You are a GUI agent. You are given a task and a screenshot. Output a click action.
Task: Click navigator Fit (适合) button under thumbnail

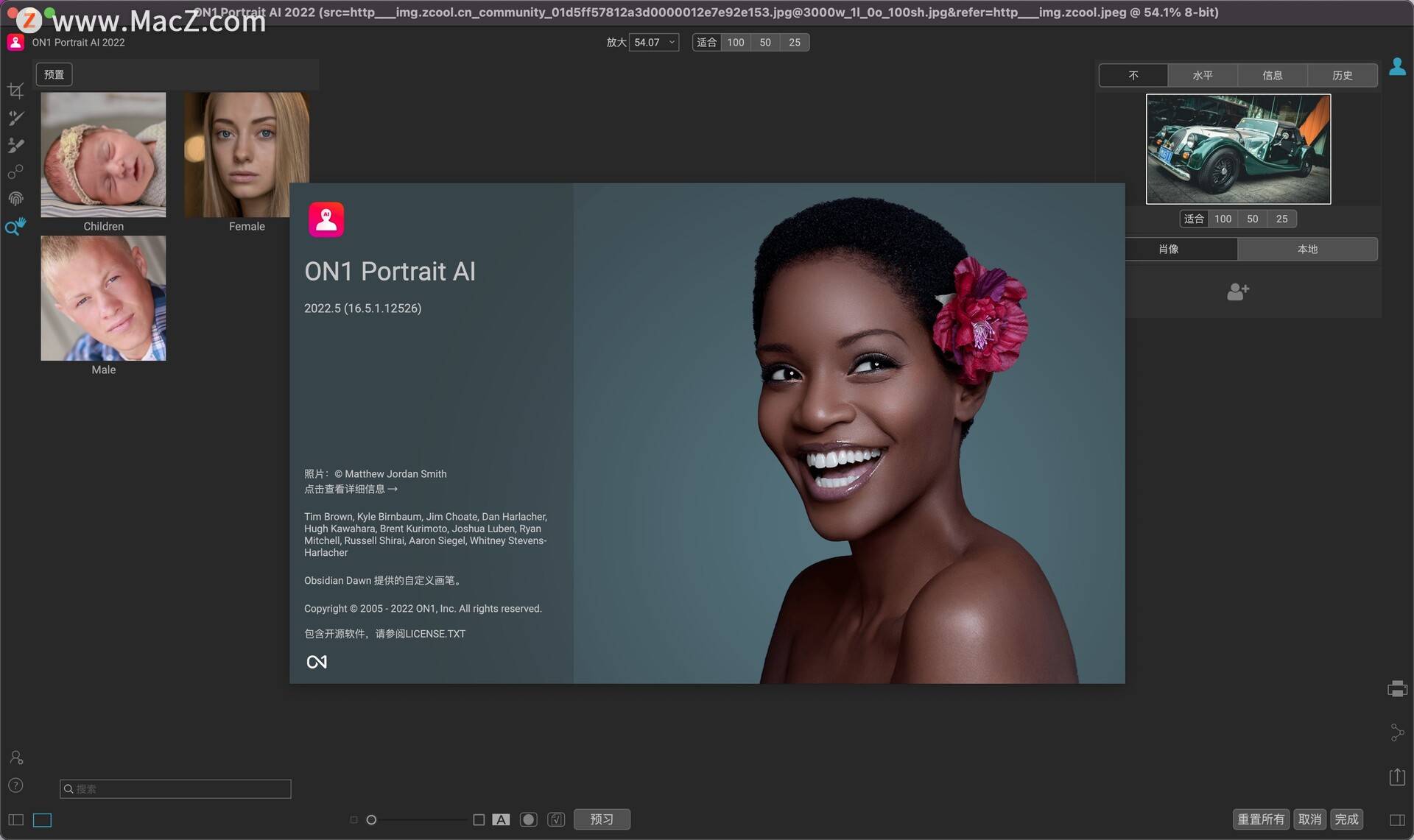pyautogui.click(x=1194, y=219)
